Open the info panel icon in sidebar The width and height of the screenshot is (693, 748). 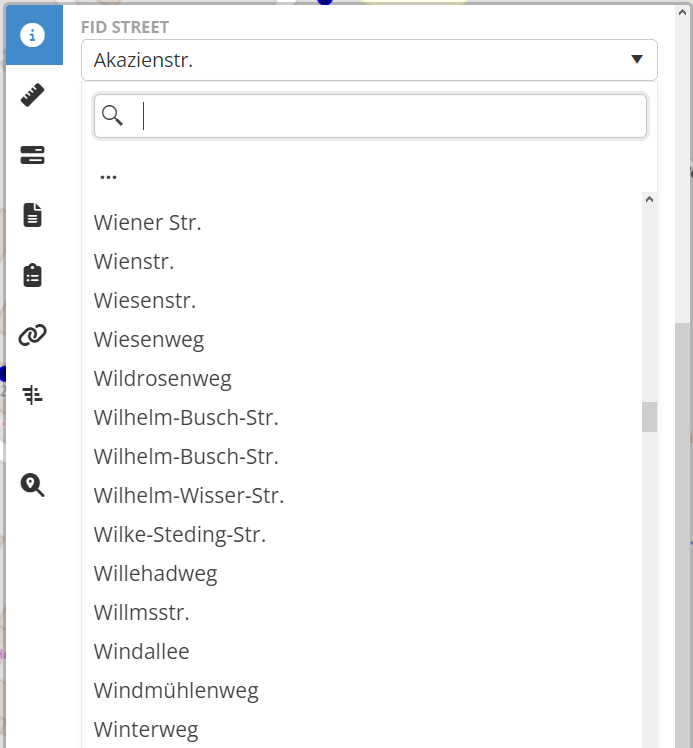(x=34, y=35)
